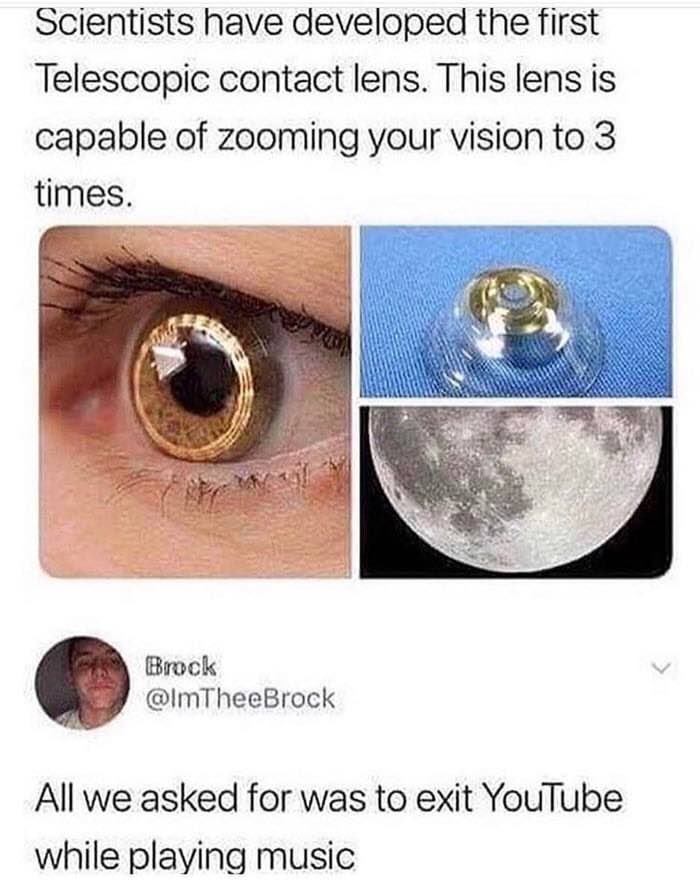This screenshot has width=700, height=883.
Task: Expand the chevron menu beside Brock's tweet
Action: pos(662,669)
